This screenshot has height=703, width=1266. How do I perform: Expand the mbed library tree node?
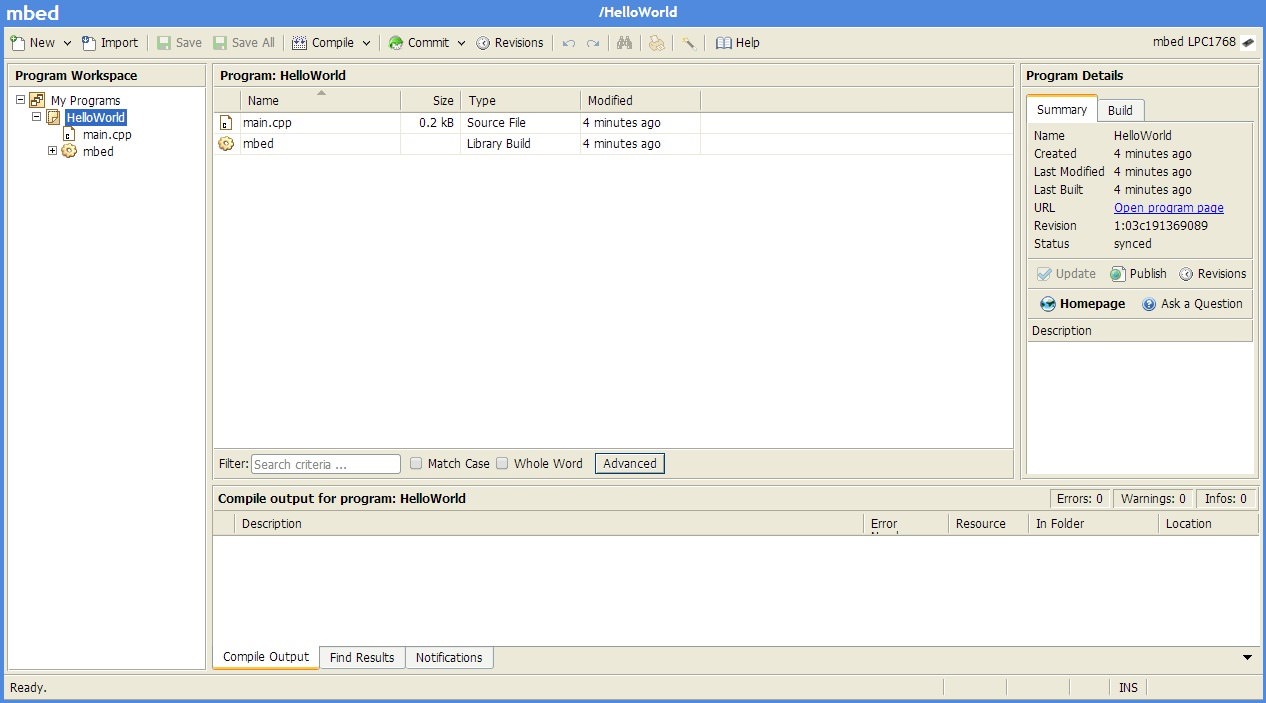click(52, 151)
